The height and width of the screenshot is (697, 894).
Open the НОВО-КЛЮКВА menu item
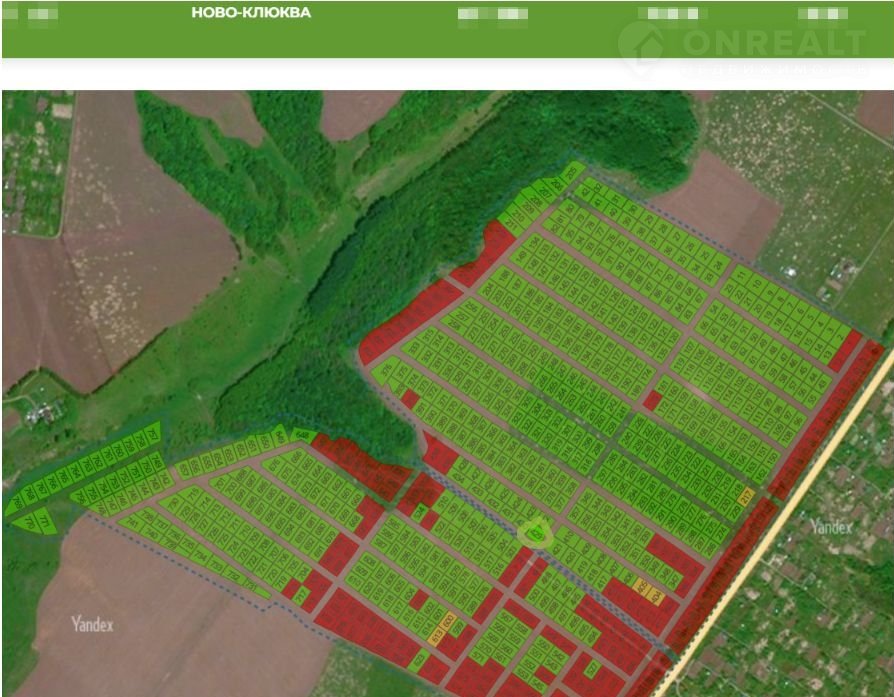(251, 14)
